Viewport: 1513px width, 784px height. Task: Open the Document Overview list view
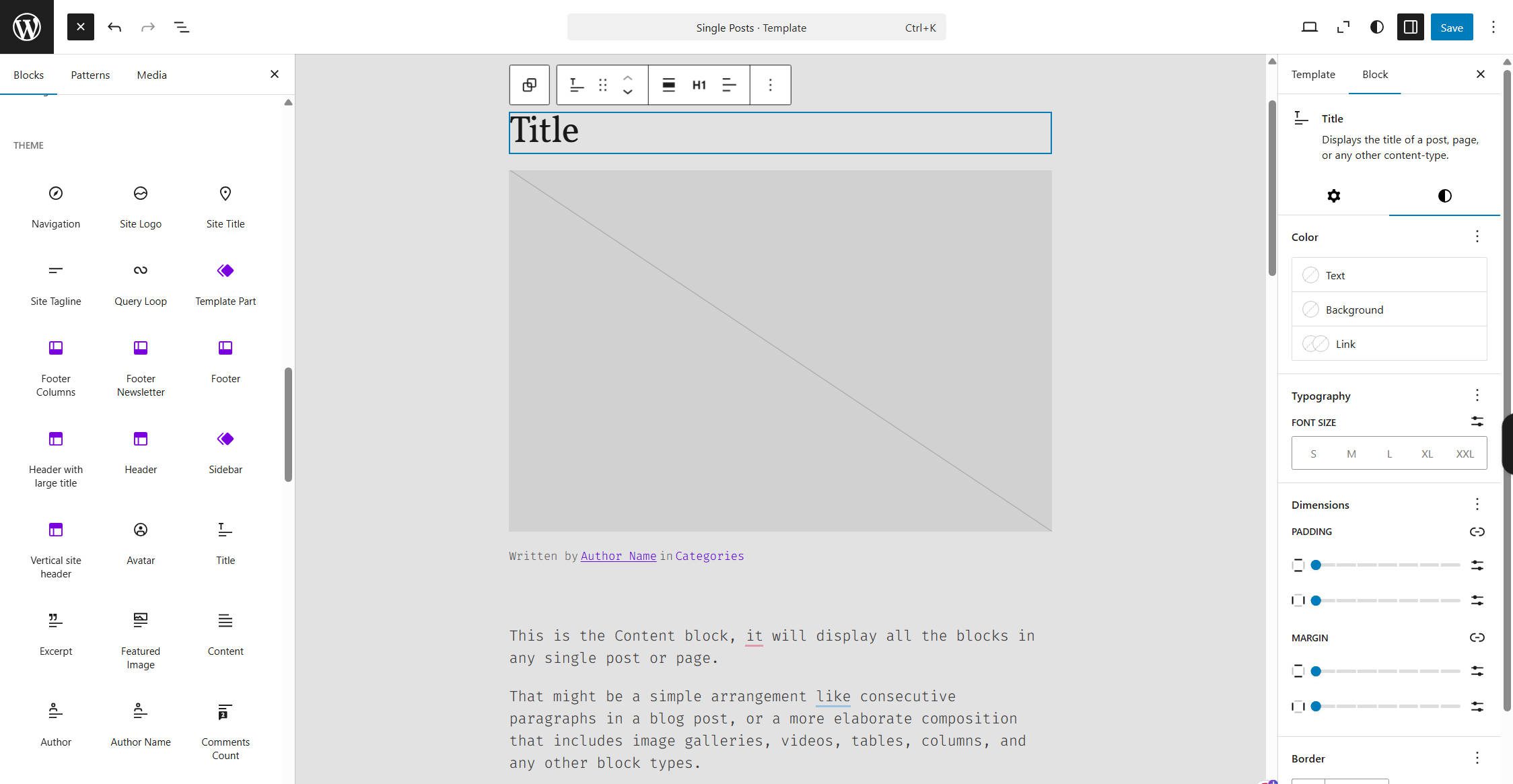[x=182, y=27]
